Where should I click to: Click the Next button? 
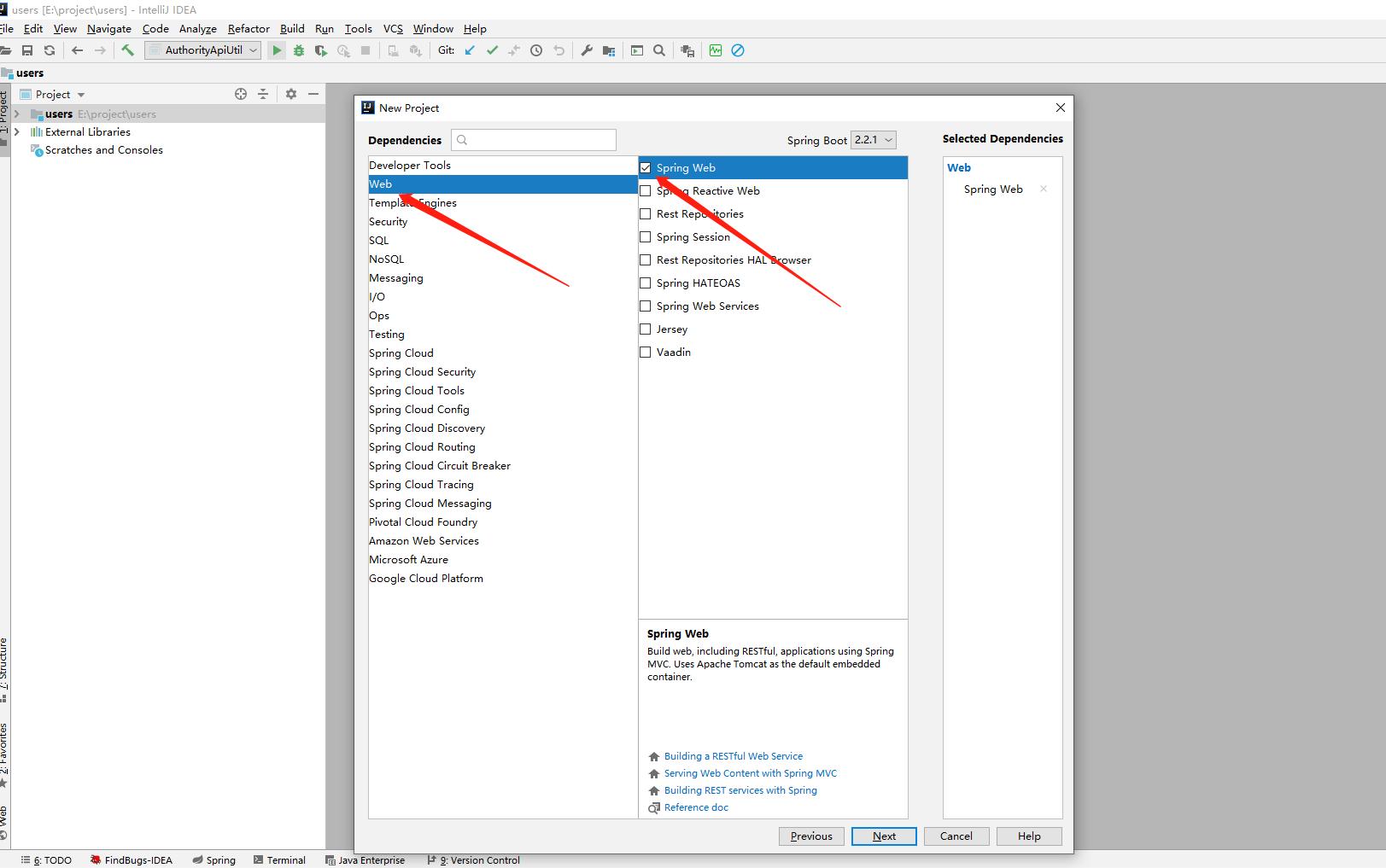point(884,836)
